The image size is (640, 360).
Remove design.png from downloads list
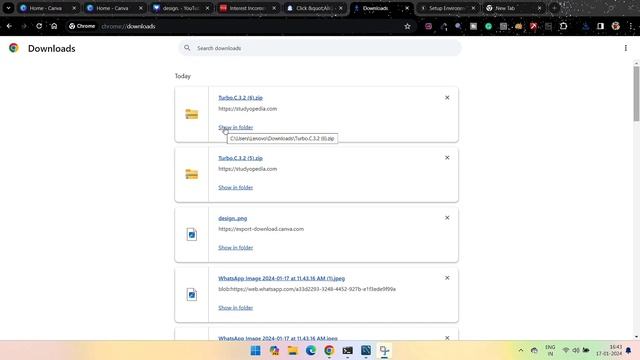point(447,218)
